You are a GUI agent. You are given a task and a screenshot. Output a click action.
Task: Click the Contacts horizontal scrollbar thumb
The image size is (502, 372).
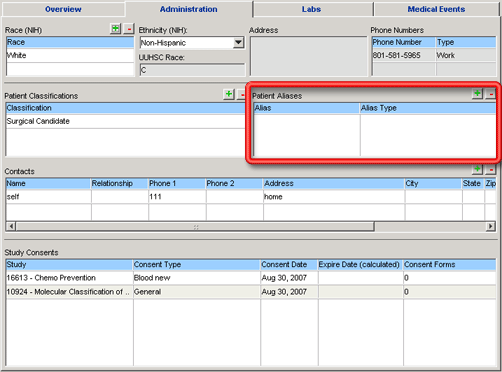click(195, 227)
